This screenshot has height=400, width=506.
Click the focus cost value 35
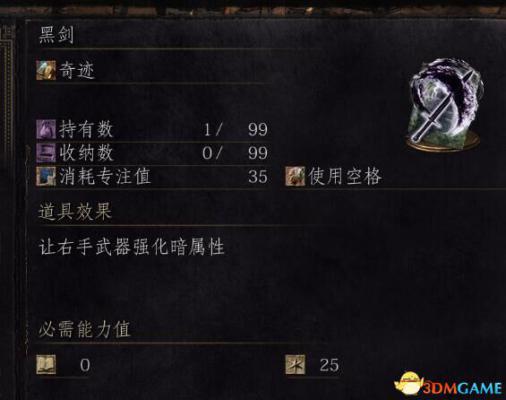click(x=258, y=176)
